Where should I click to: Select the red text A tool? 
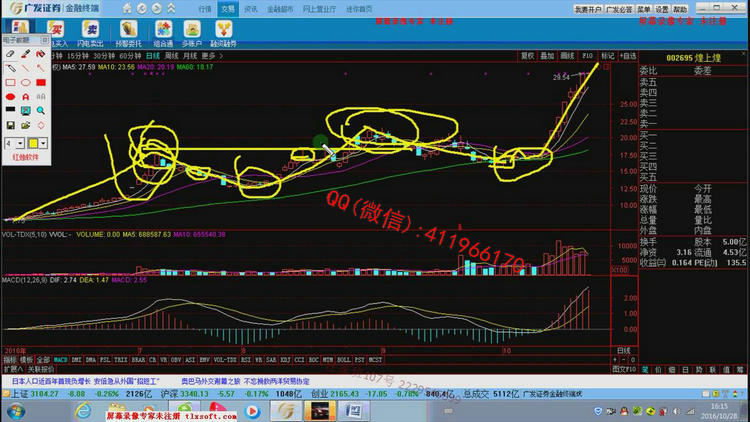point(25,97)
